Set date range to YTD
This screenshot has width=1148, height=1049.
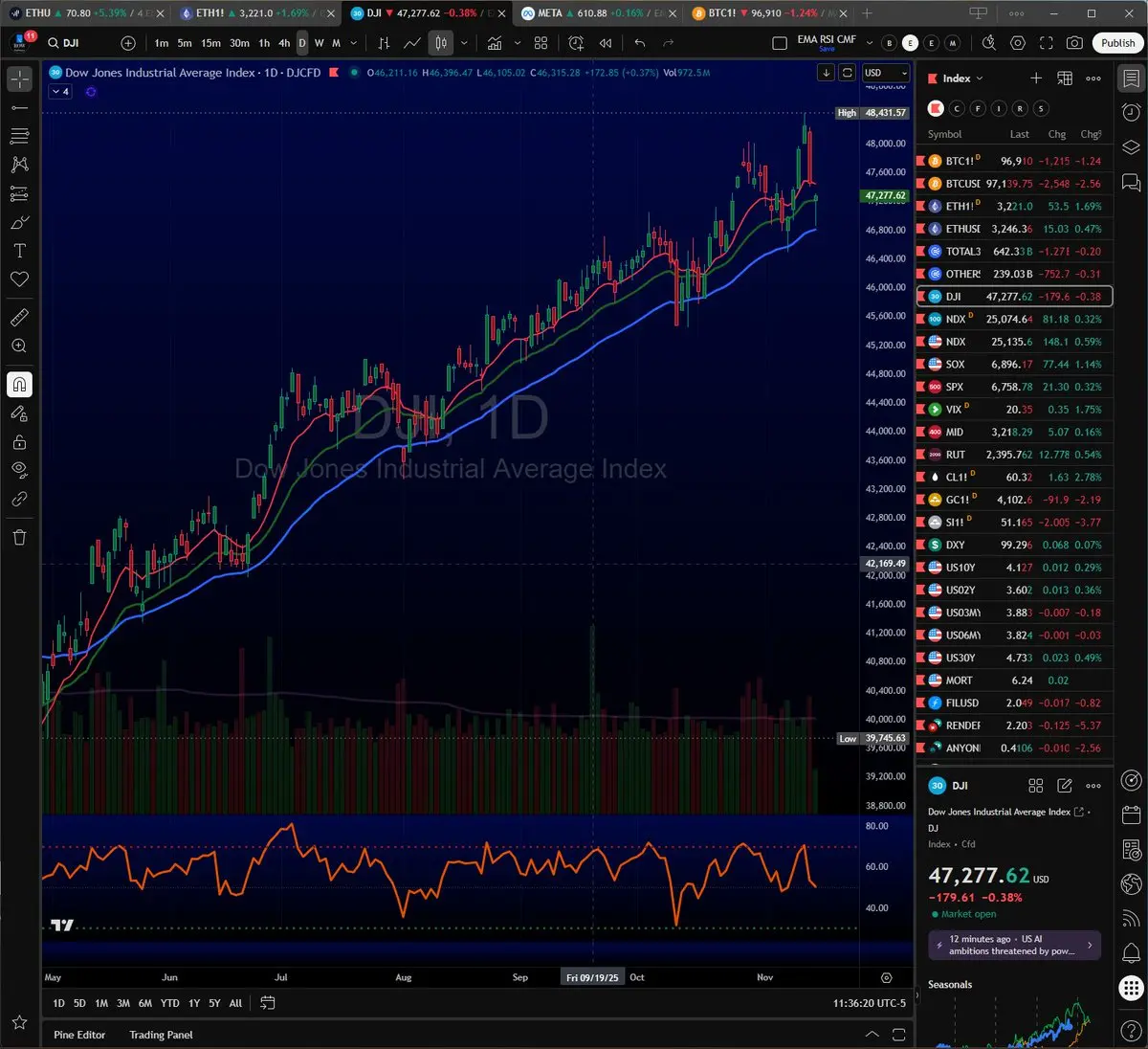click(x=169, y=1003)
